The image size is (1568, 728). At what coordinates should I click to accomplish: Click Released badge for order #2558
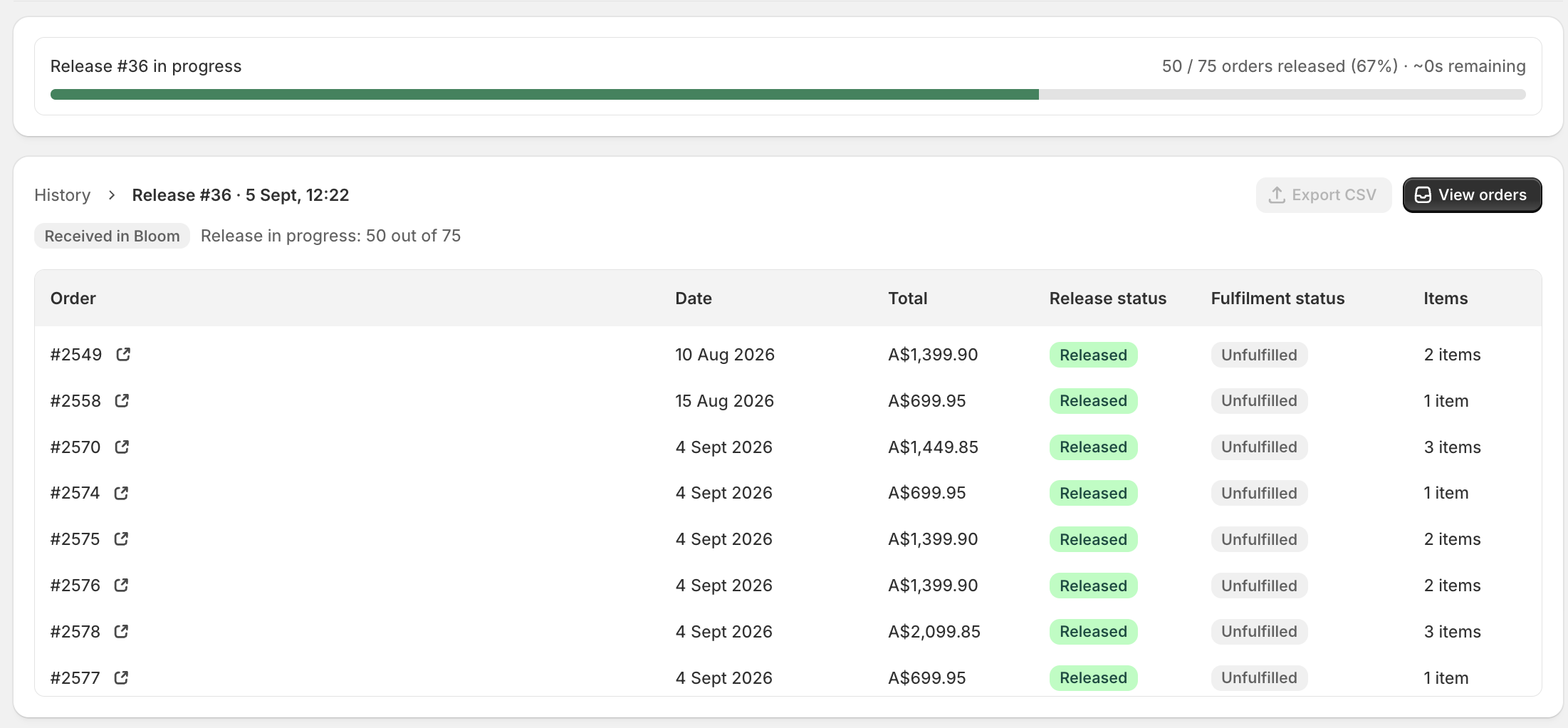click(1093, 401)
